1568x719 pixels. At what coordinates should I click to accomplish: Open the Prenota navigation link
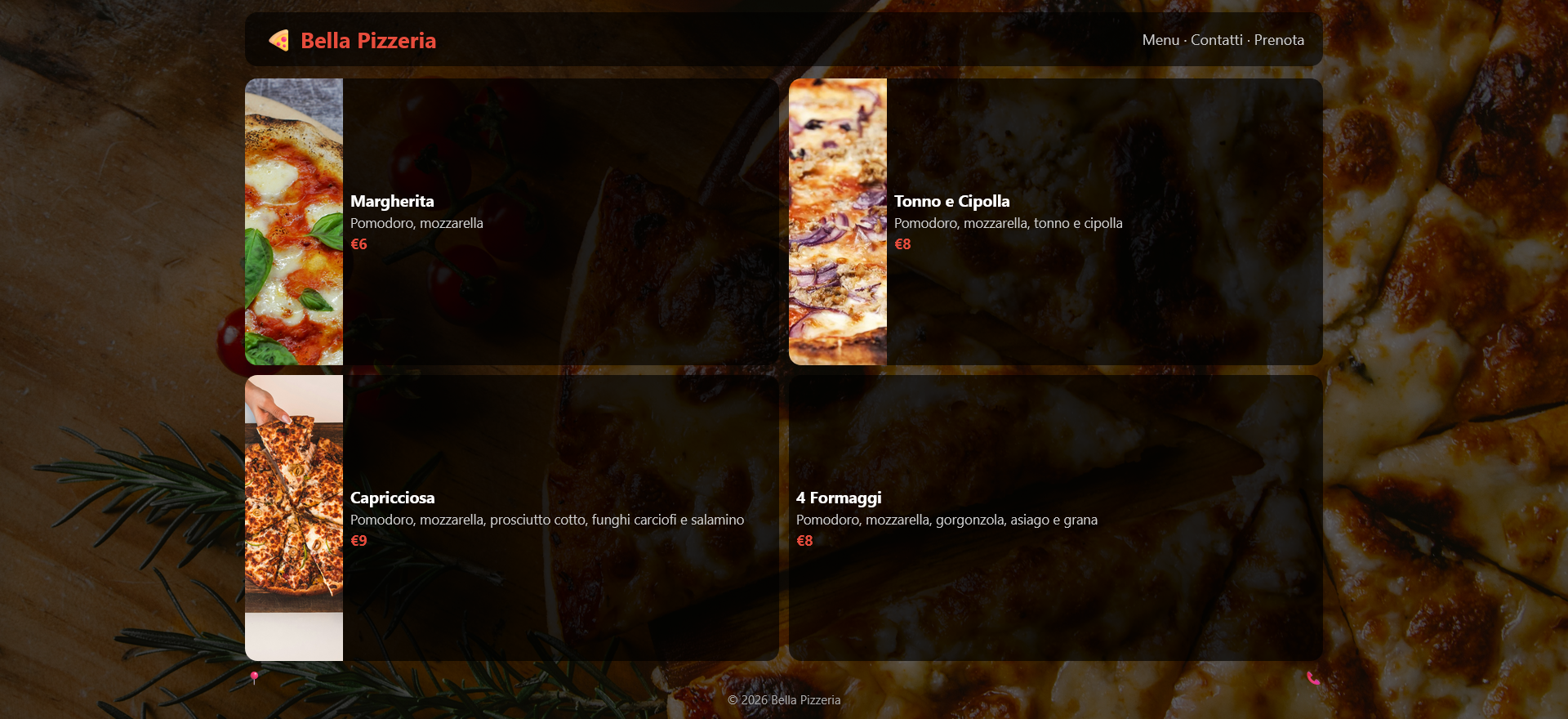pyautogui.click(x=1279, y=40)
